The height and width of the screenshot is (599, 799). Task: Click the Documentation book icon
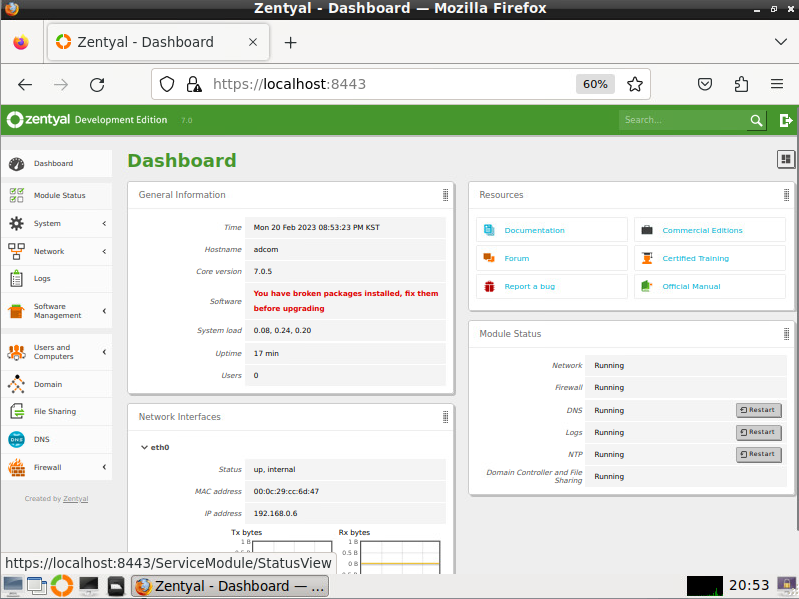tap(489, 230)
